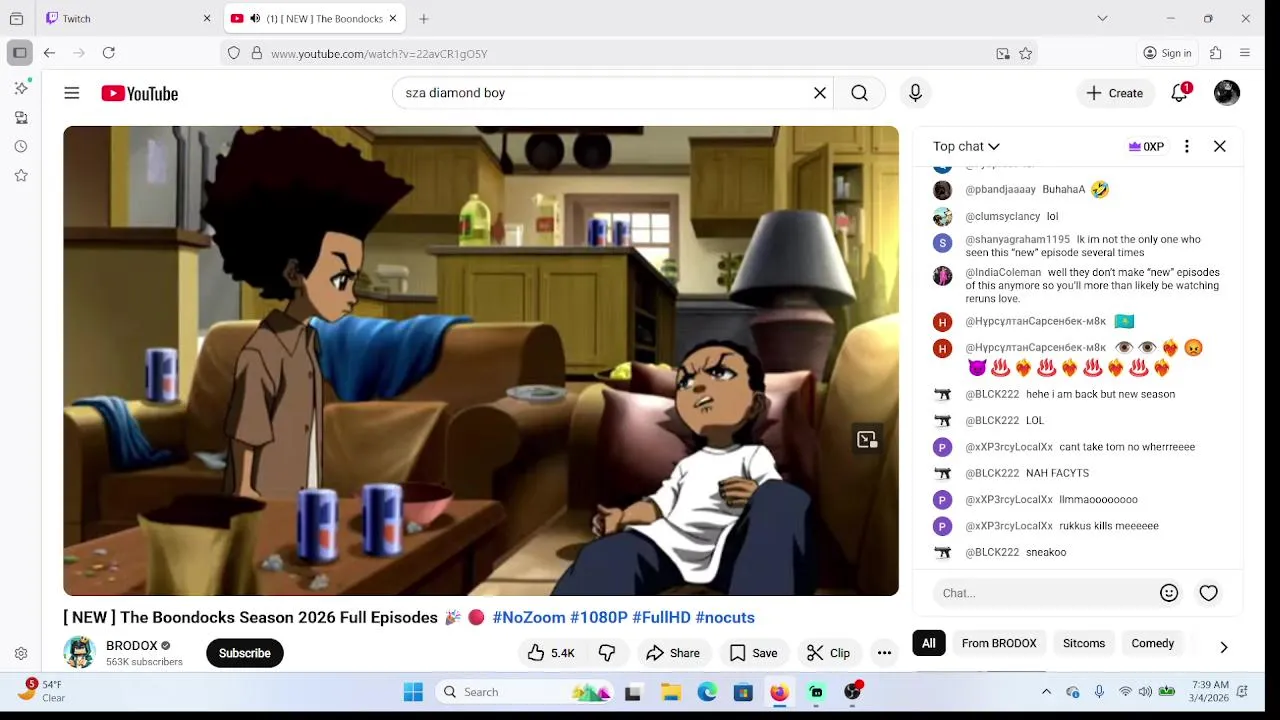Submit search with the magnifier button

[859, 93]
